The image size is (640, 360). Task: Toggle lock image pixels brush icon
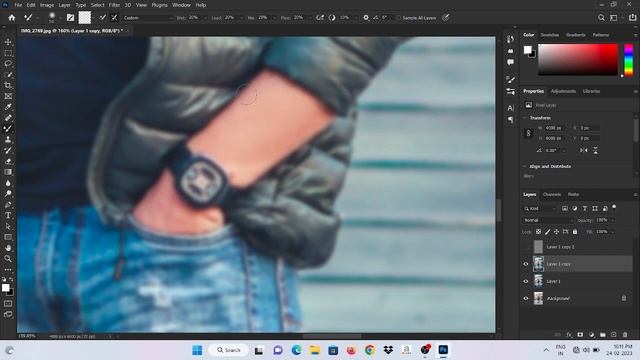(x=547, y=232)
